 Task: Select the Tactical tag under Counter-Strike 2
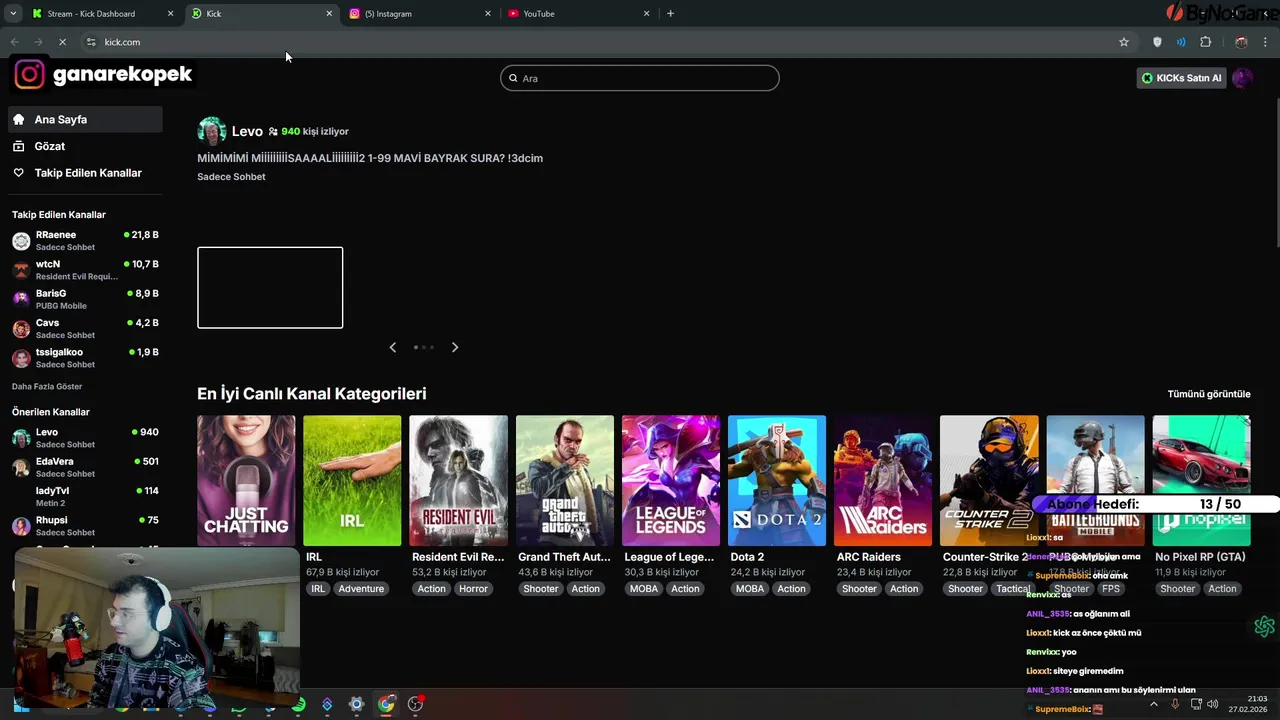1012,589
